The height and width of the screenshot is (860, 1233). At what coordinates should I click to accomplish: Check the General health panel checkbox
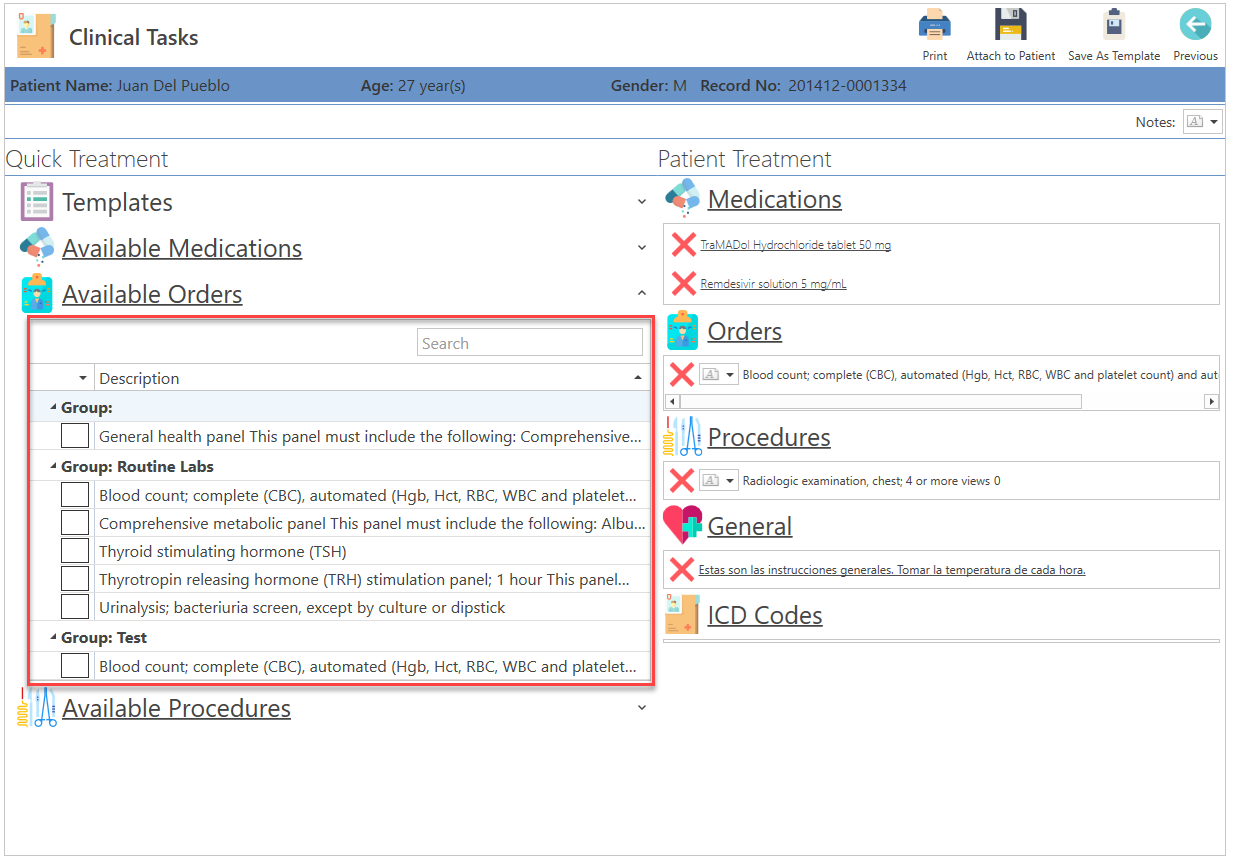click(x=75, y=436)
